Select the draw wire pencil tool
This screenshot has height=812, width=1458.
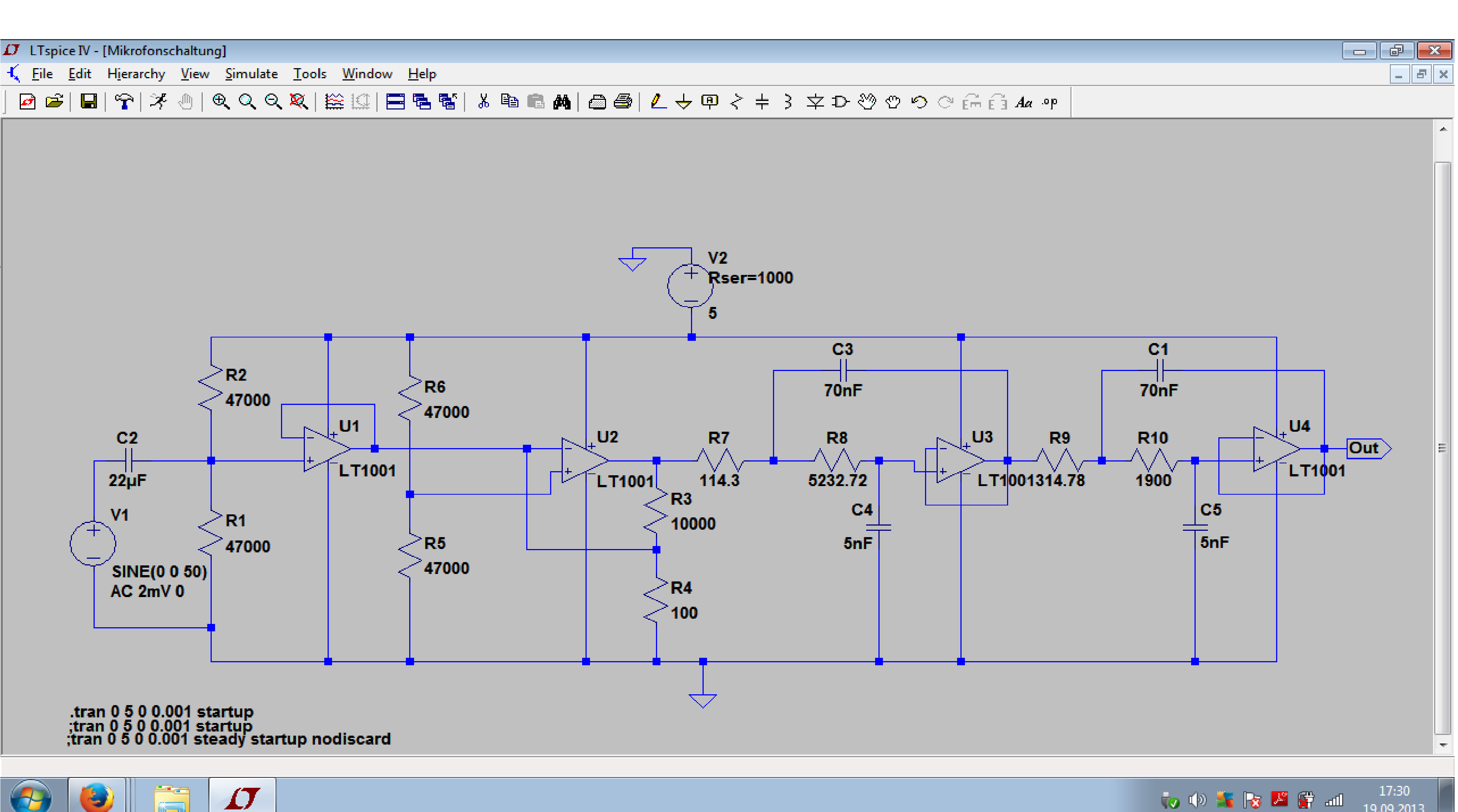tap(658, 102)
